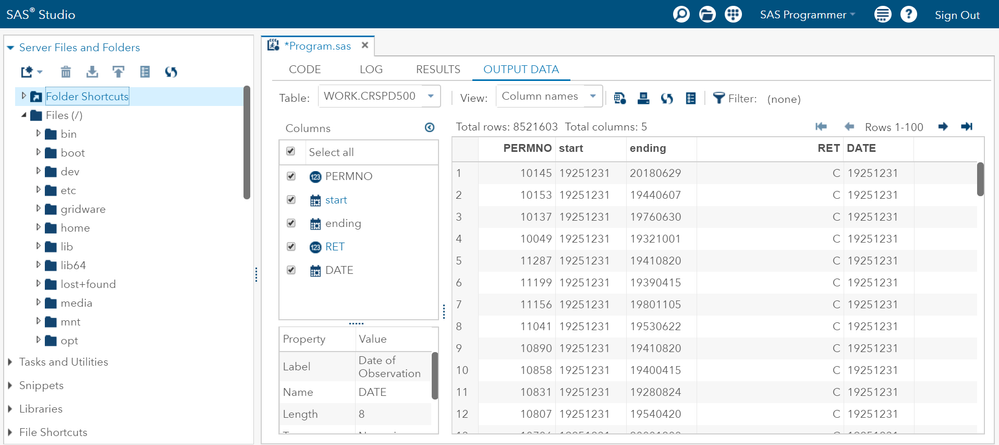The width and height of the screenshot is (999, 445).
Task: Click the Sign Out link
Action: [957, 15]
